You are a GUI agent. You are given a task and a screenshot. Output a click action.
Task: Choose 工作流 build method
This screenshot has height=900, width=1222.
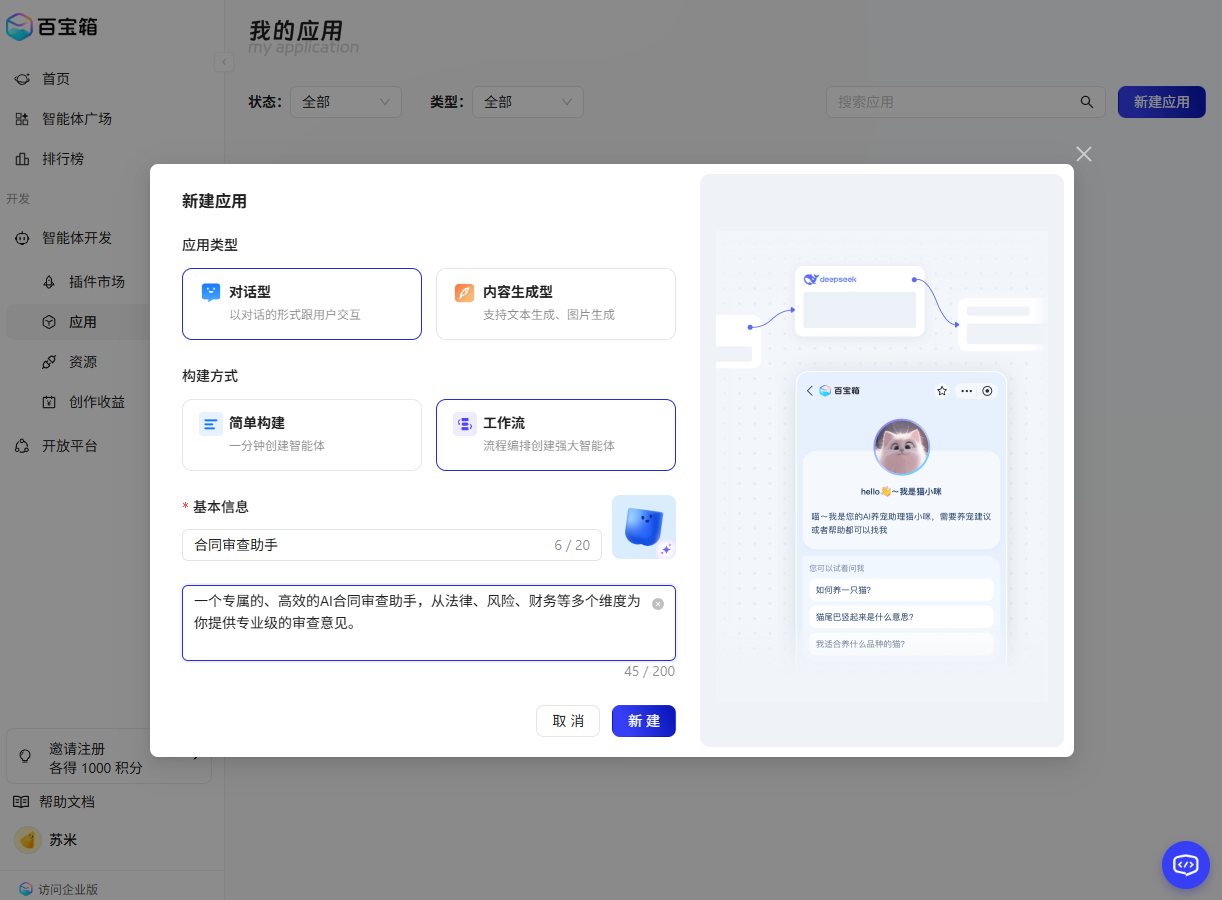point(556,435)
